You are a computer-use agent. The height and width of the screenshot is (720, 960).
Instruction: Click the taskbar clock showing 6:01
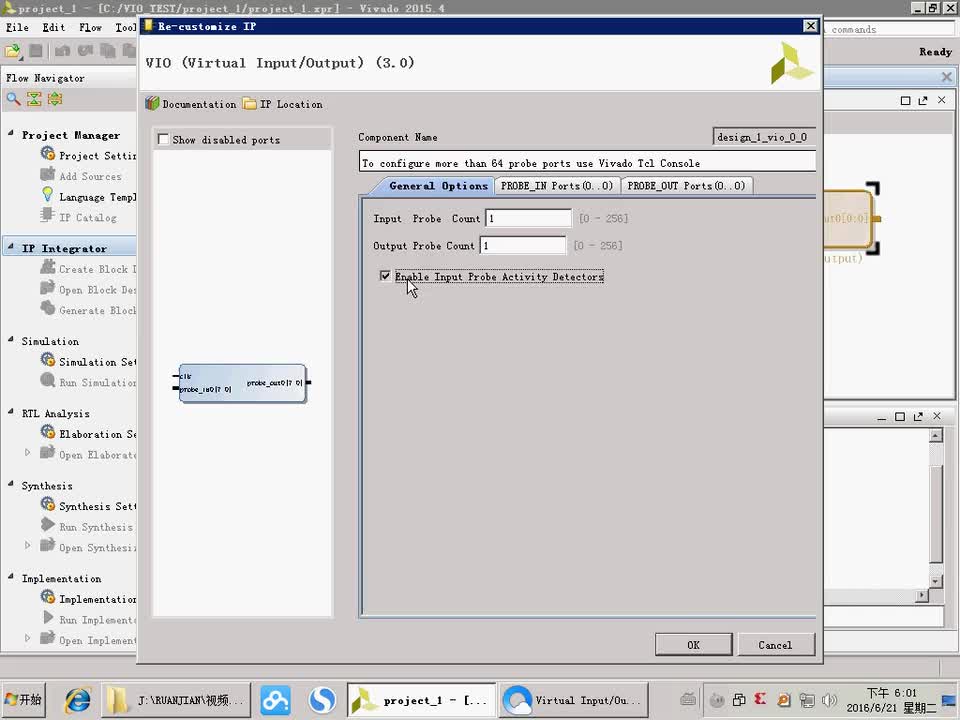click(891, 692)
